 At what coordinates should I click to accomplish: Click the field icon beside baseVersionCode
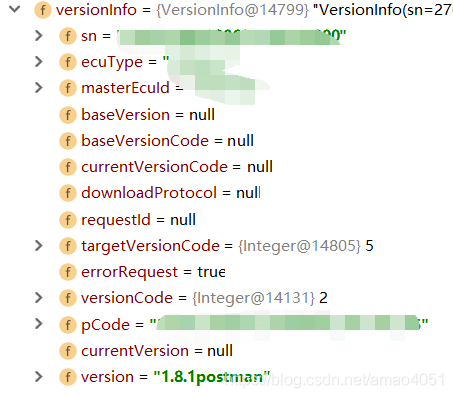coord(68,141)
